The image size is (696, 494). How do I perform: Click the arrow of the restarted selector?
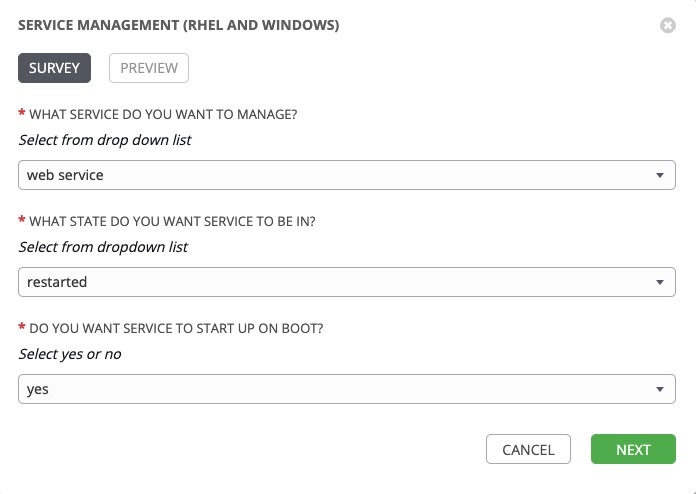coord(659,282)
